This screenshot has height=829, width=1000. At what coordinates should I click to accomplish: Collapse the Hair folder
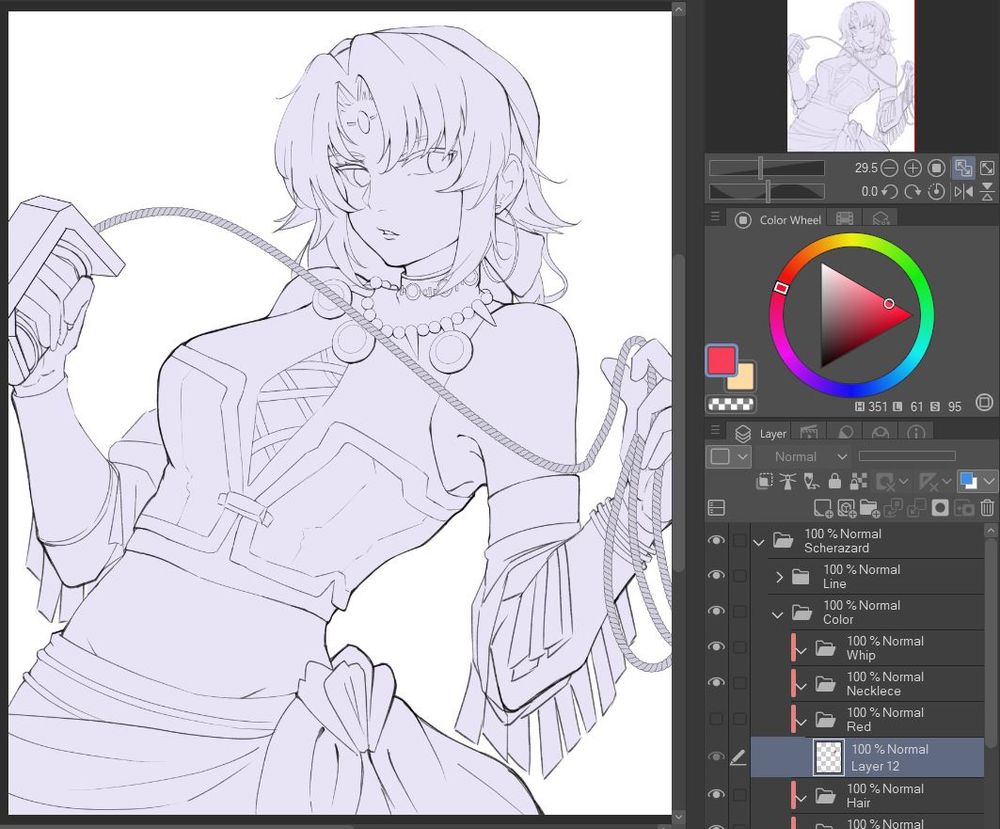click(x=802, y=798)
